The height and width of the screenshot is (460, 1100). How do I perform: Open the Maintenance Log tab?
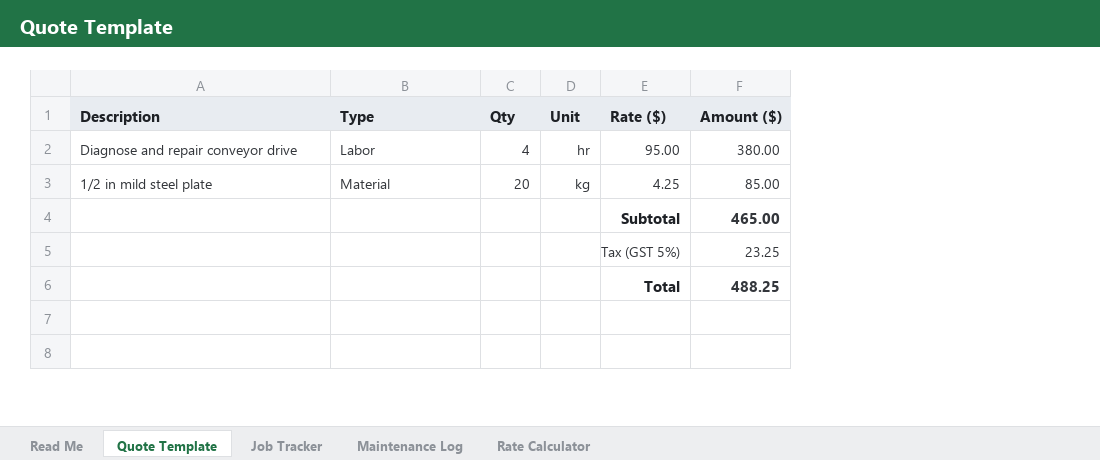point(410,446)
